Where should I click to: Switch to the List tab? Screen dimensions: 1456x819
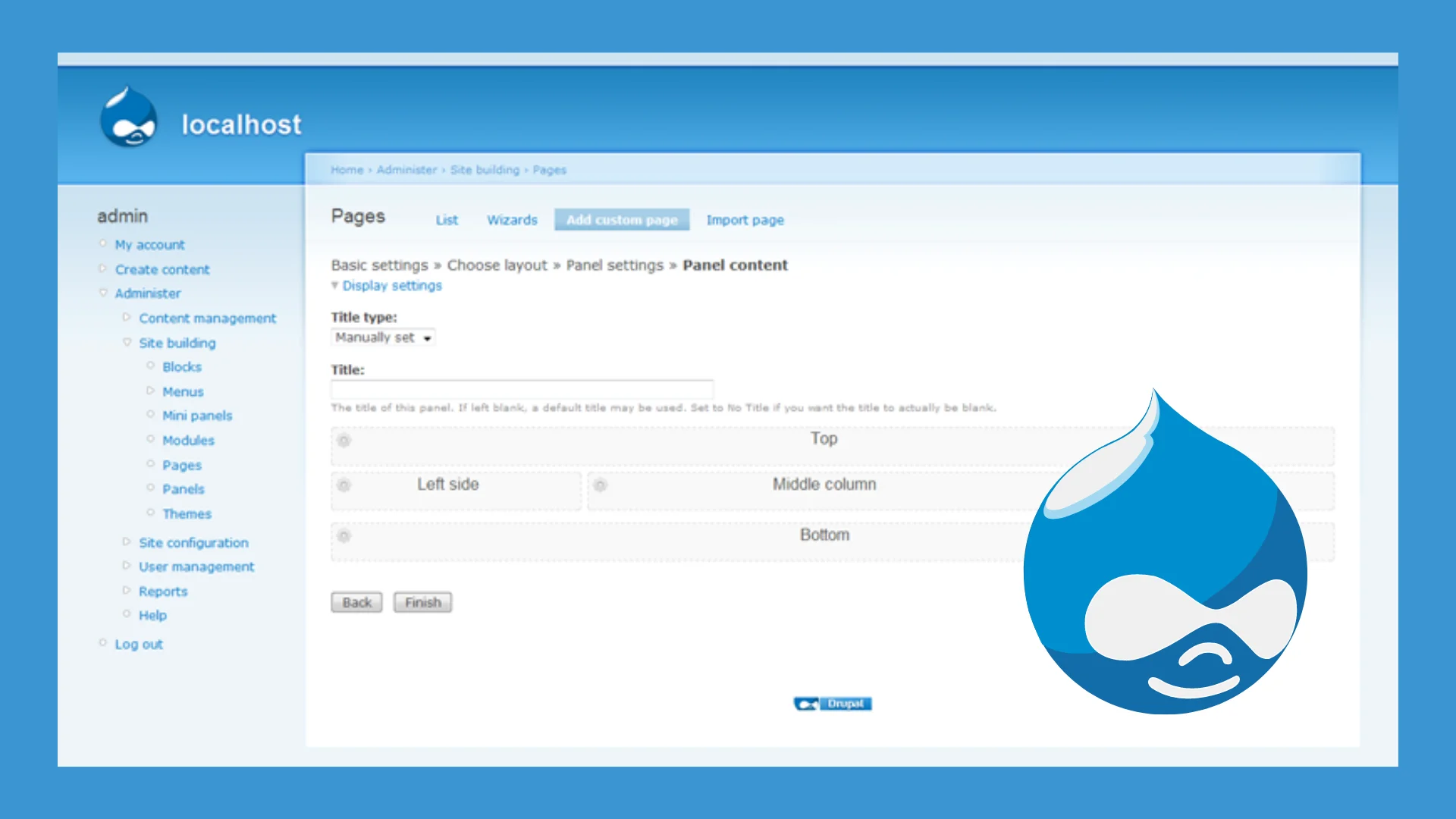click(x=447, y=220)
